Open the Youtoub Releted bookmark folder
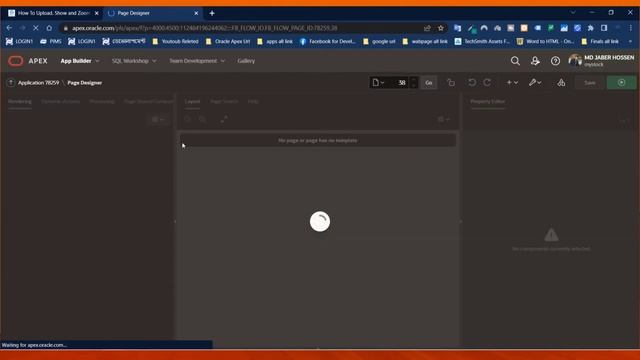This screenshot has height=360, width=640. pyautogui.click(x=176, y=41)
